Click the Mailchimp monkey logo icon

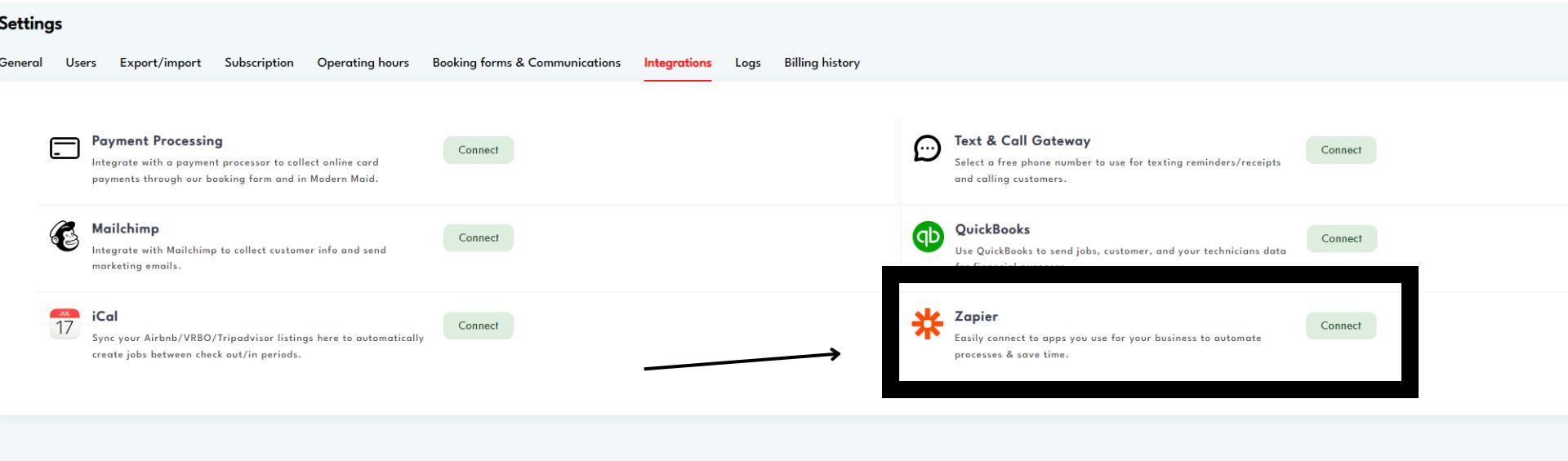point(65,236)
